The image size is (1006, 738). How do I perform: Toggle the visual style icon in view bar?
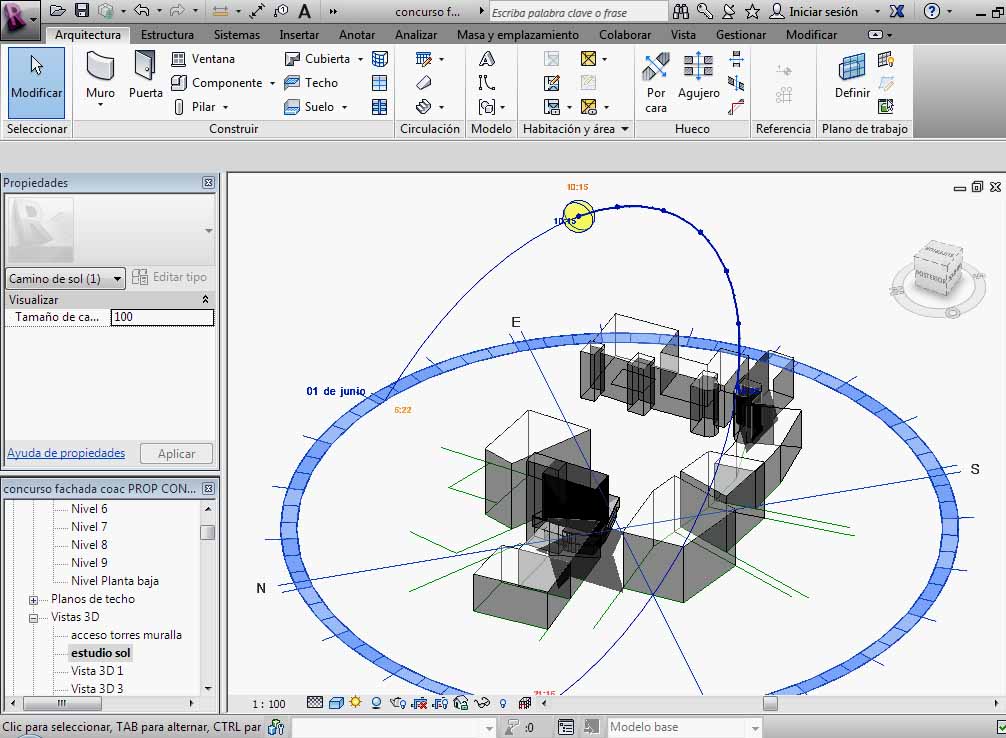coord(336,703)
